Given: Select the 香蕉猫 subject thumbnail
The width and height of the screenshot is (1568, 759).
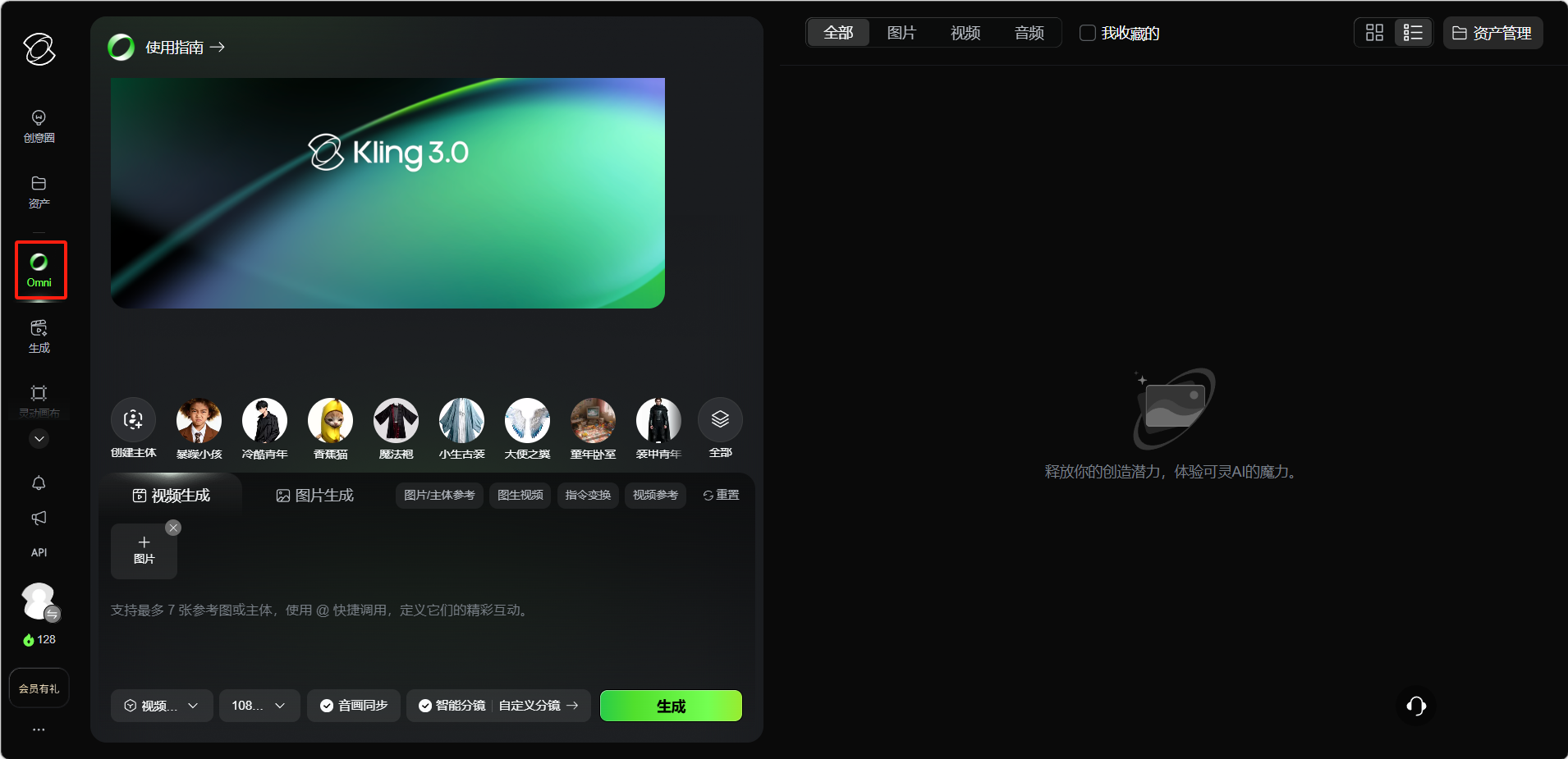Looking at the screenshot, I should tap(330, 420).
